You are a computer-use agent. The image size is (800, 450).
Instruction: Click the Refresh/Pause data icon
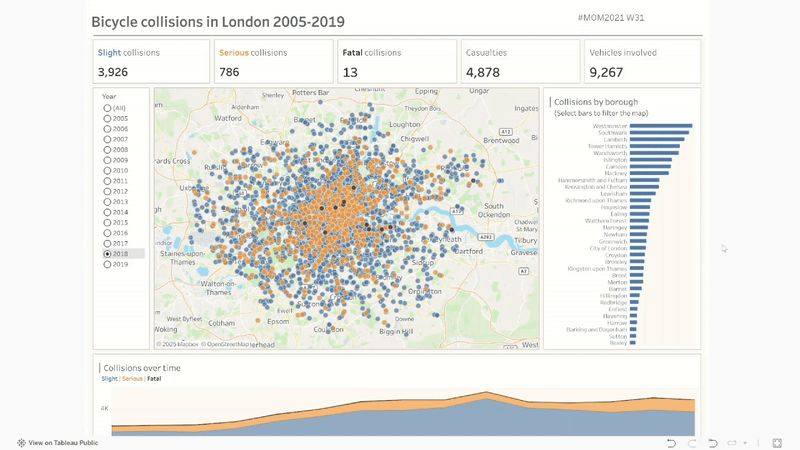732,443
